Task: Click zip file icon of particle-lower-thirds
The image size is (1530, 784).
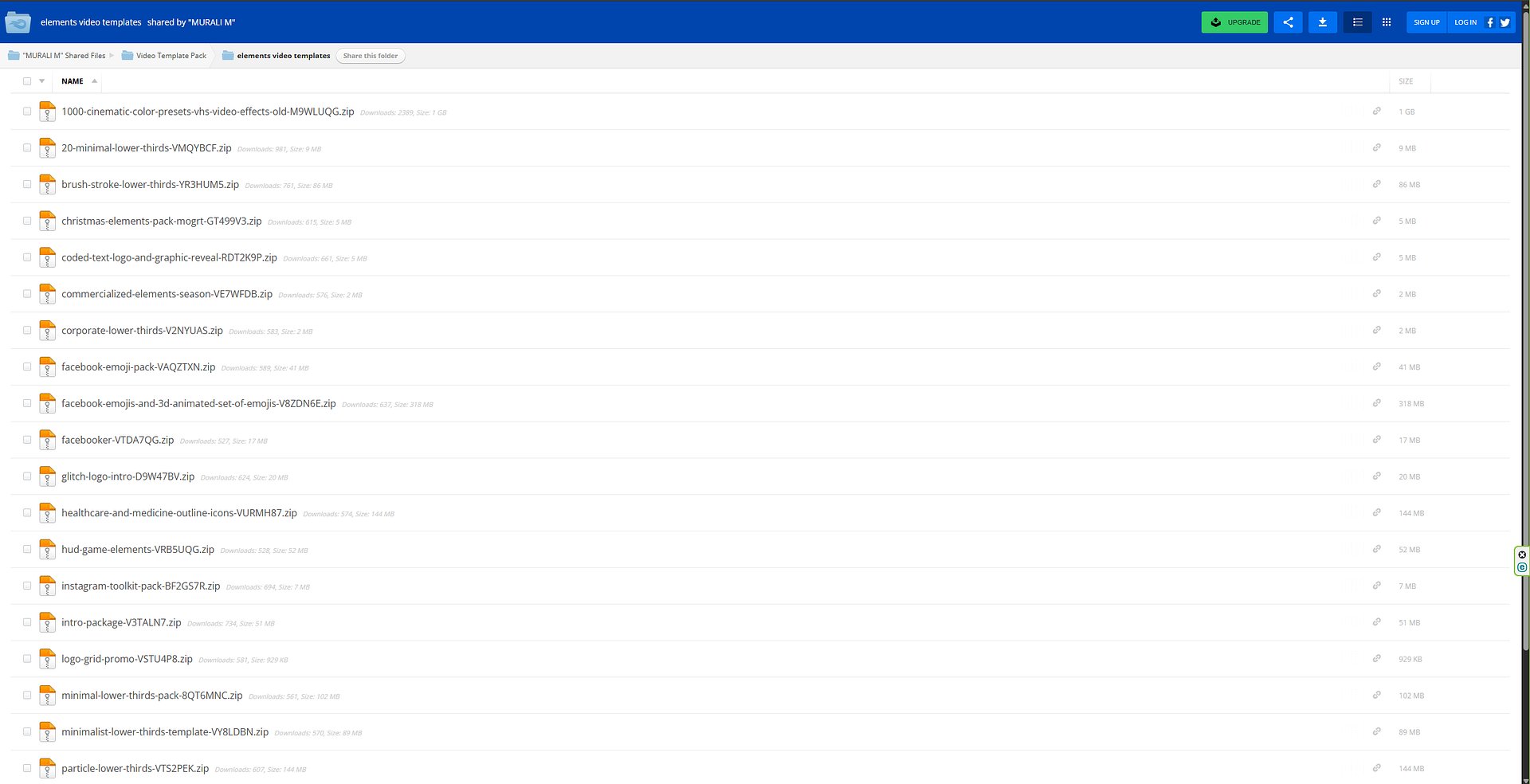Action: click(47, 768)
